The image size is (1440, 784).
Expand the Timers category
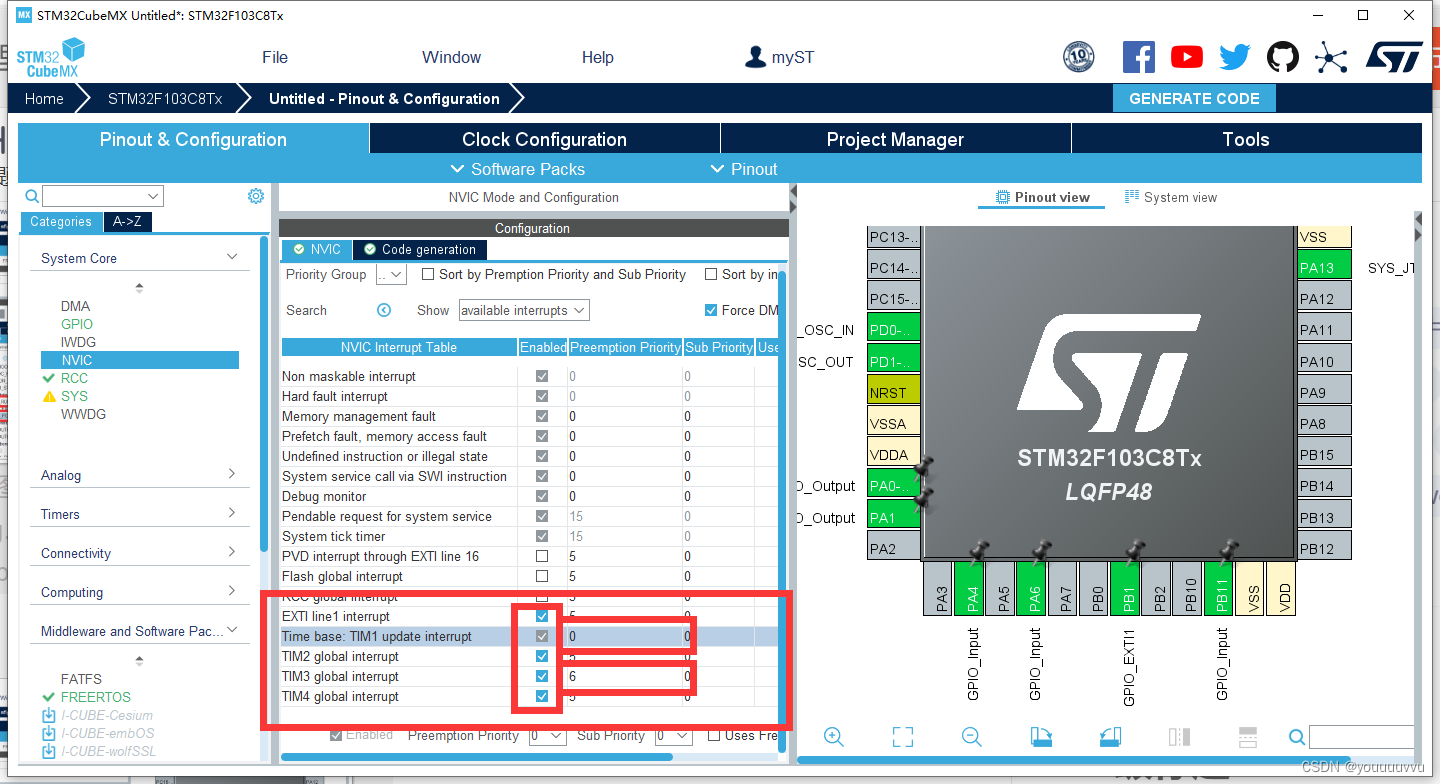(232, 513)
